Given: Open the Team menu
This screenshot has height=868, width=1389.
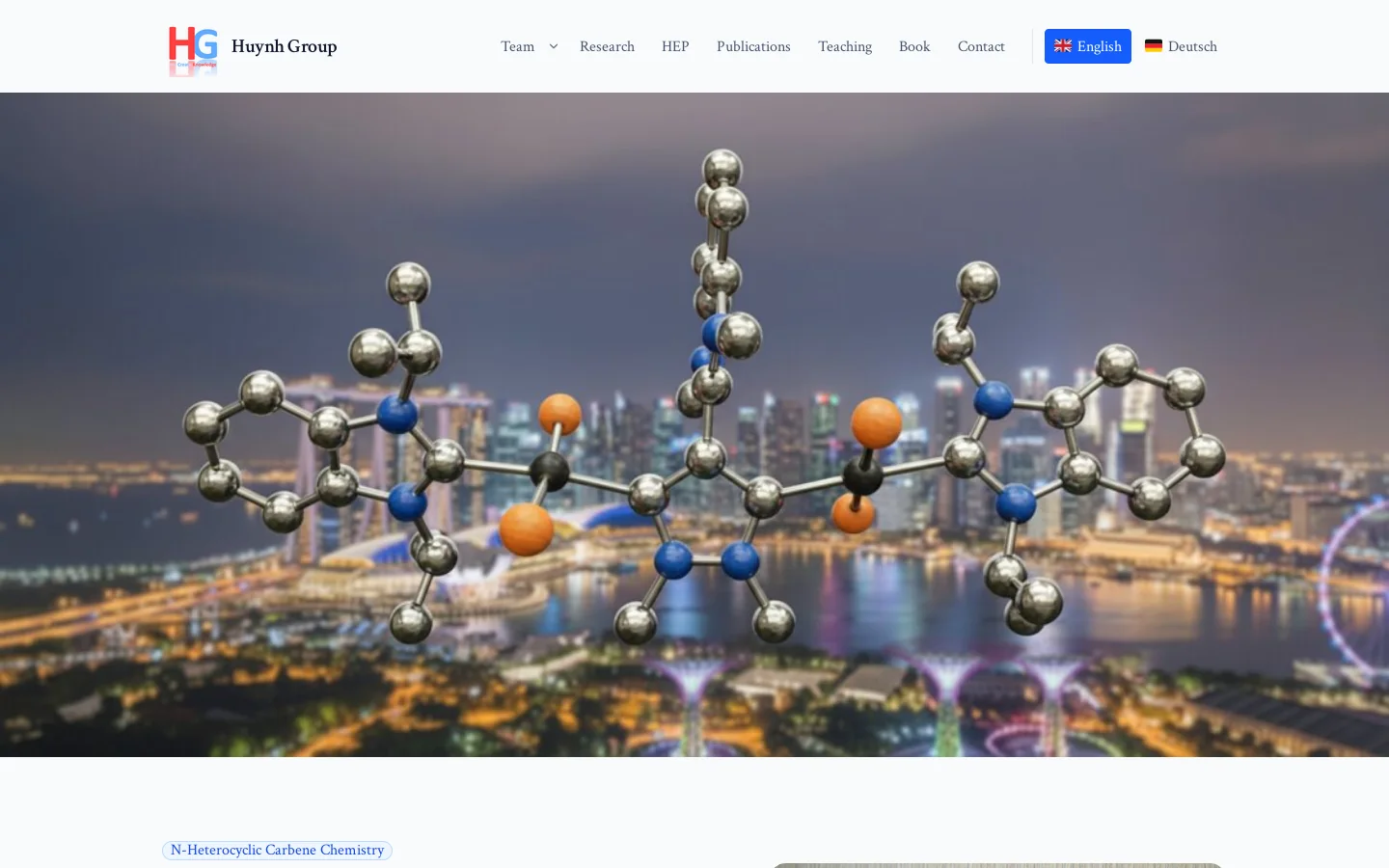Looking at the screenshot, I should [517, 46].
